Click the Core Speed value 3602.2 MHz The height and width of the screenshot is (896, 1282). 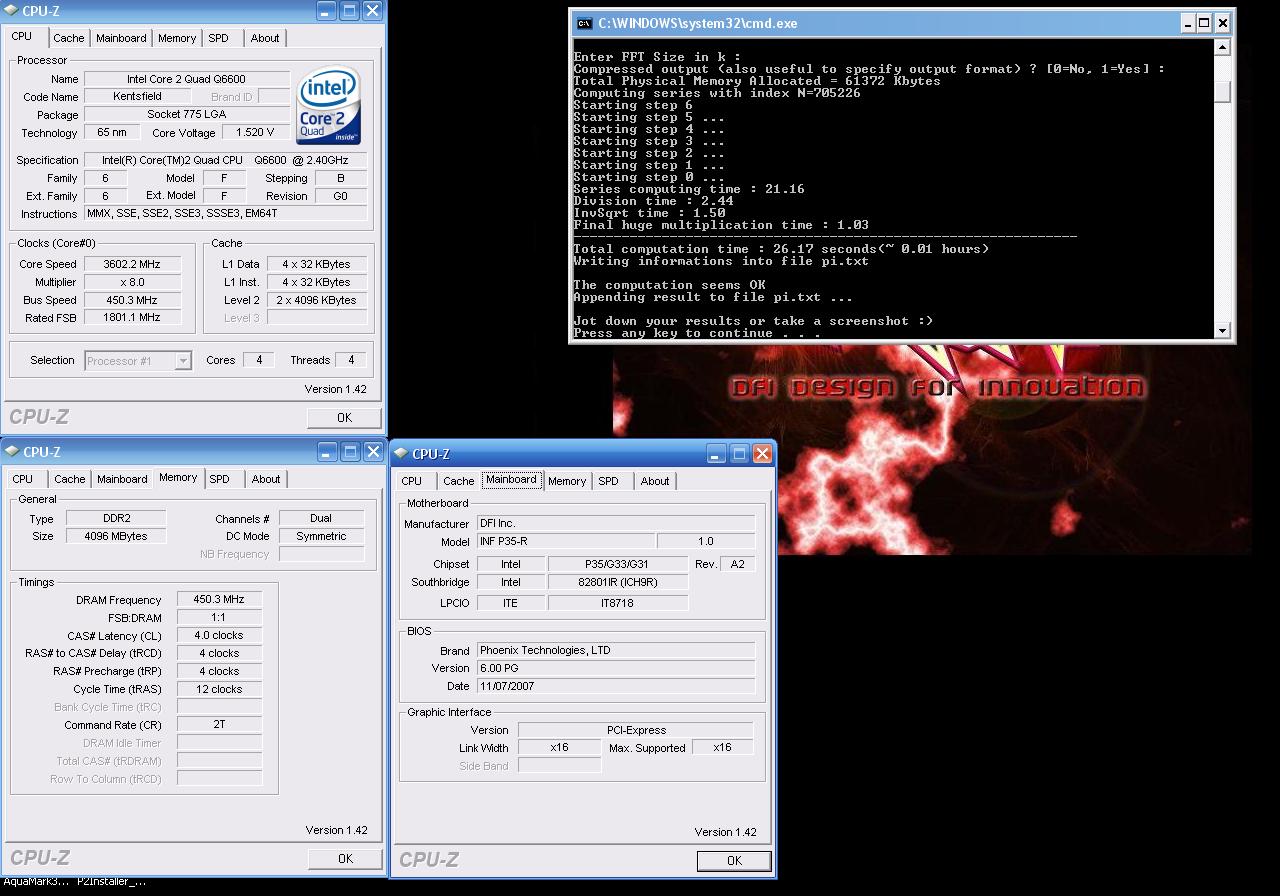[133, 264]
